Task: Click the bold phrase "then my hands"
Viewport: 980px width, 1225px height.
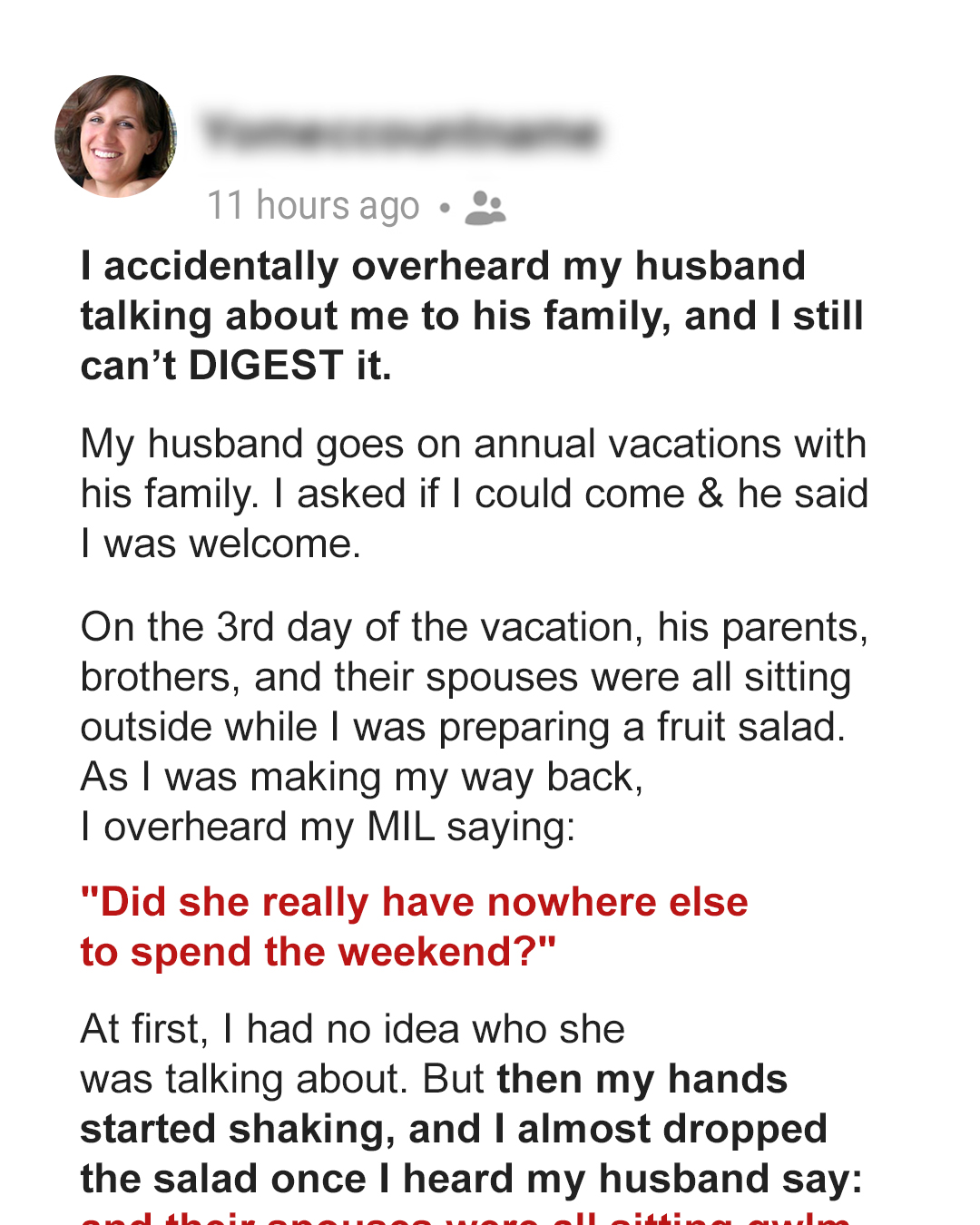Action: (x=642, y=1080)
